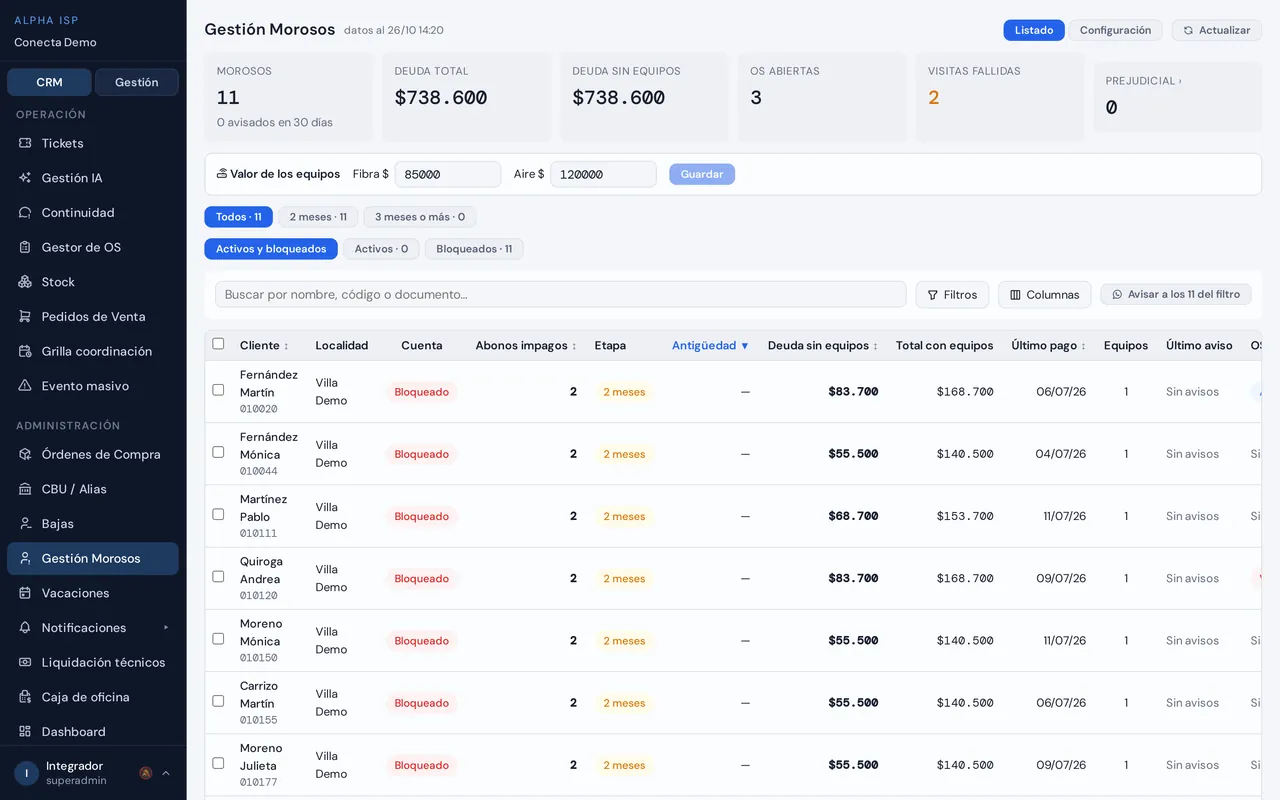Open the Filtros panel
Screen dimensions: 1280x800
click(x=952, y=295)
